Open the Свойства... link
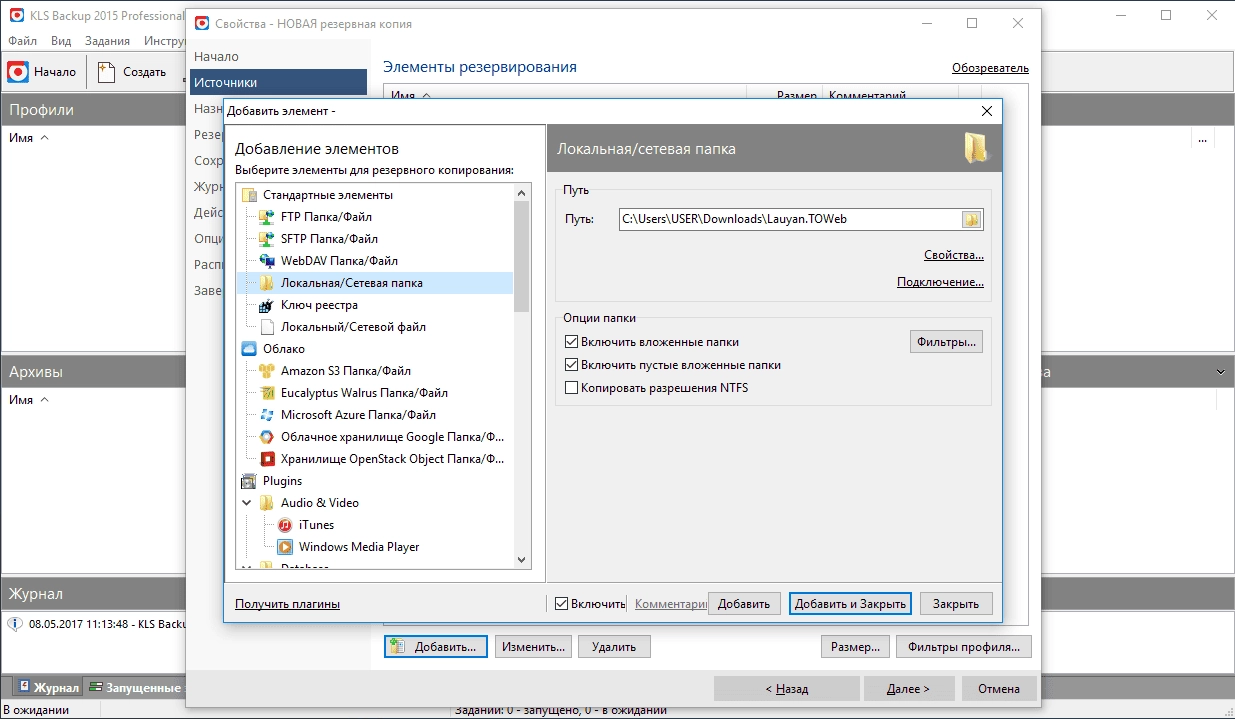The image size is (1235, 719). (x=954, y=256)
